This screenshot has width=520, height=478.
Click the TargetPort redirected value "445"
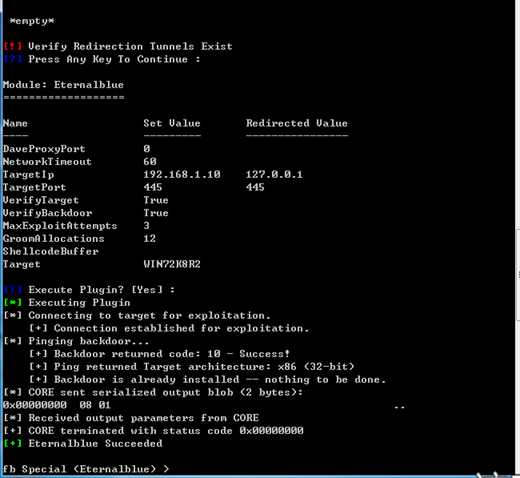255,187
